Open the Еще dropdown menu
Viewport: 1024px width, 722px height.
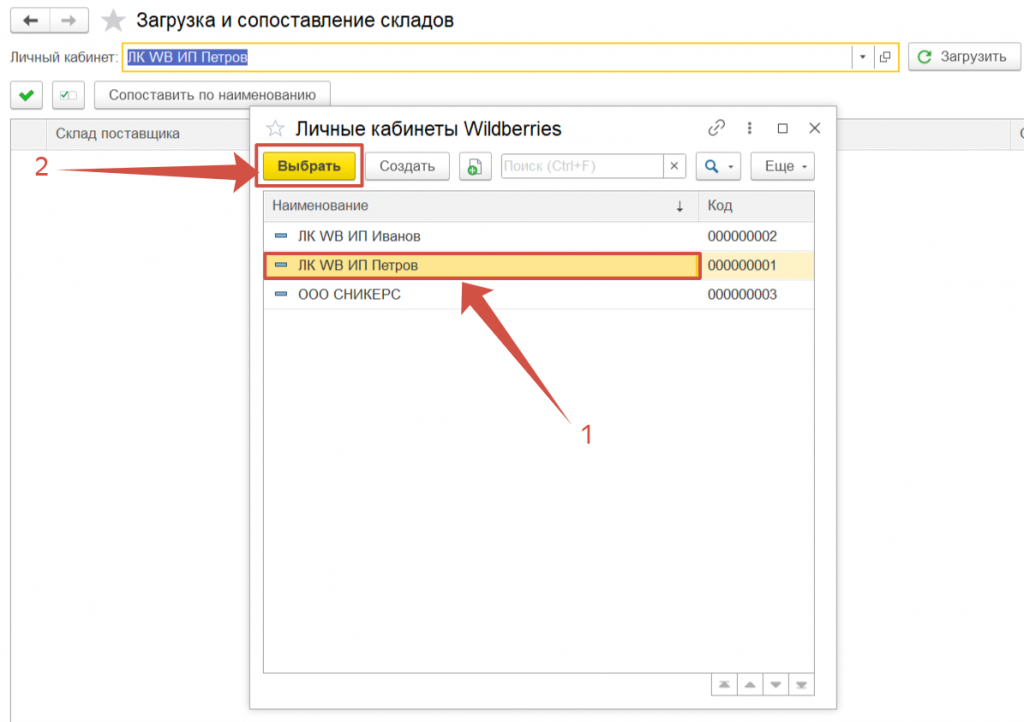click(782, 166)
